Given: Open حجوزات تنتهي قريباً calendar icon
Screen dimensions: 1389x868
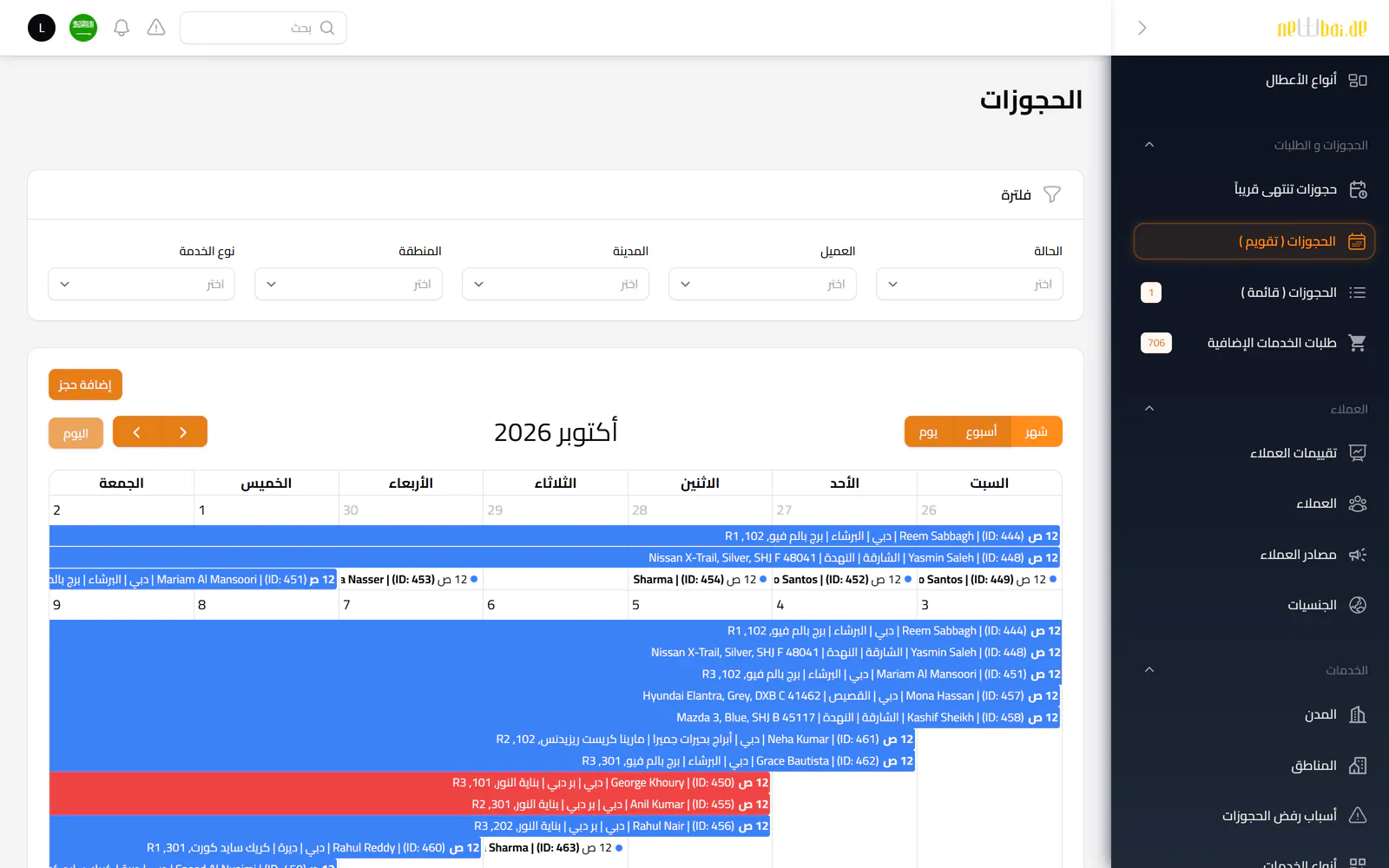Looking at the screenshot, I should pos(1358,189).
